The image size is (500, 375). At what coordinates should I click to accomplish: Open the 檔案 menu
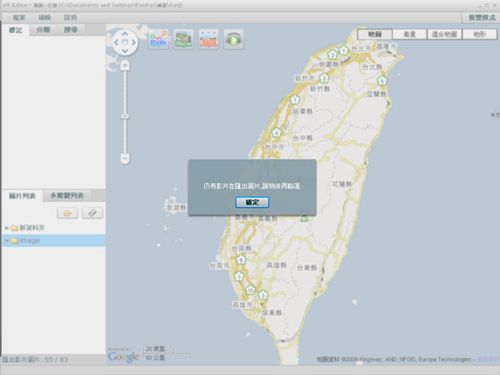click(19, 18)
